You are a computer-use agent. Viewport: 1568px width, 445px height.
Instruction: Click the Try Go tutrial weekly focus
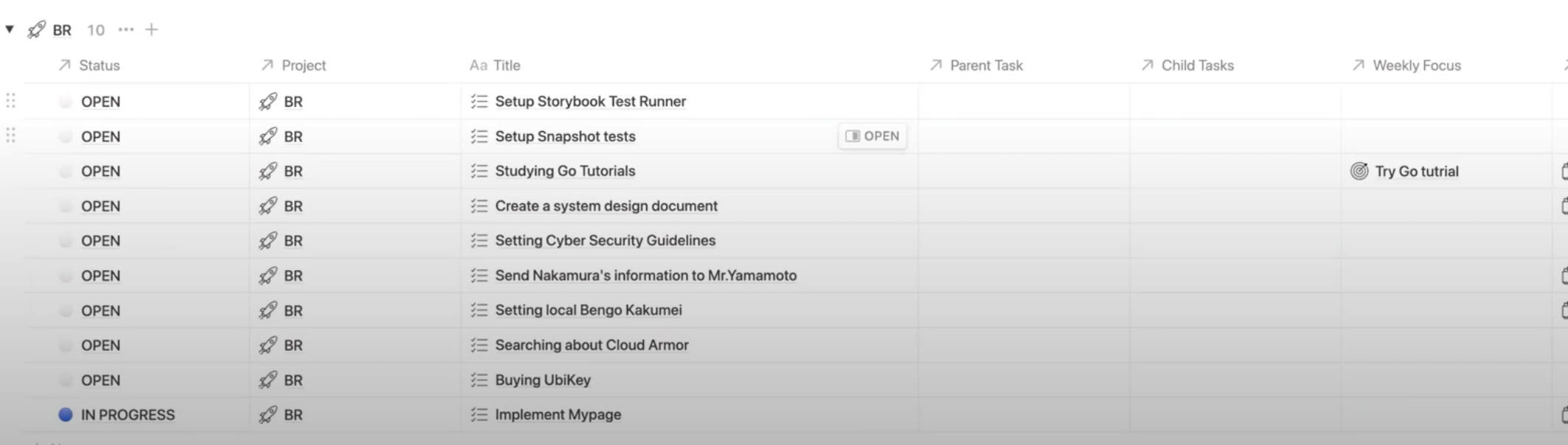(1417, 172)
